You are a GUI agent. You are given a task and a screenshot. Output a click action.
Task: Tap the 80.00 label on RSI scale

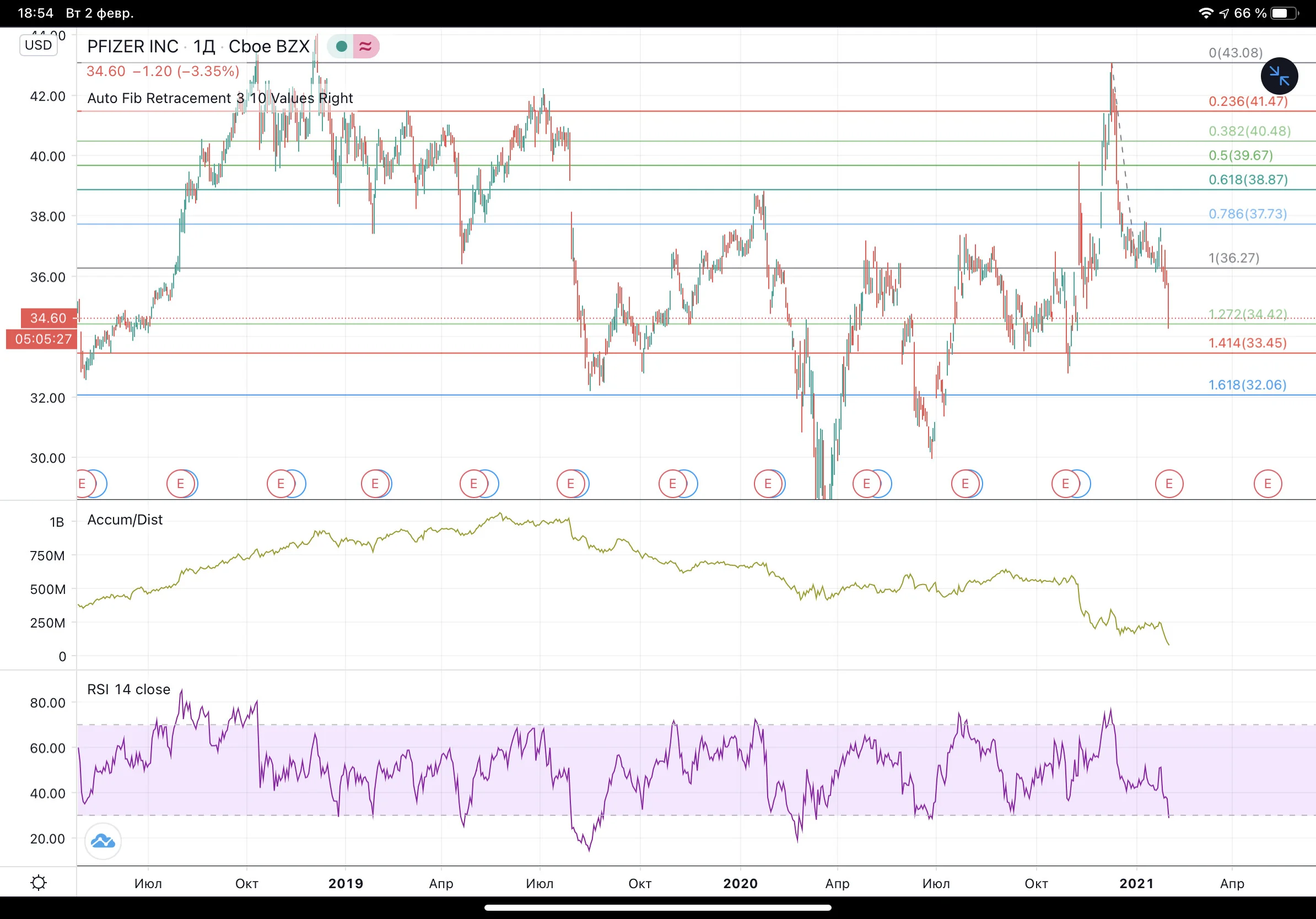(47, 702)
